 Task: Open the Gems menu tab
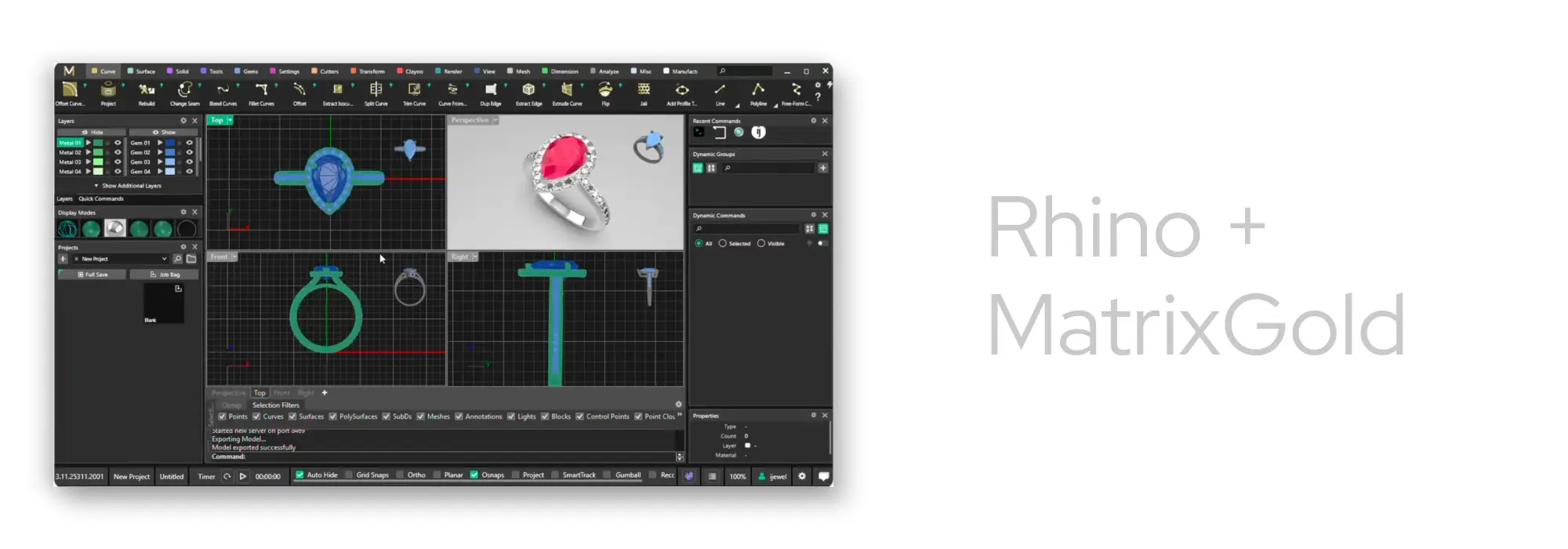click(246, 71)
